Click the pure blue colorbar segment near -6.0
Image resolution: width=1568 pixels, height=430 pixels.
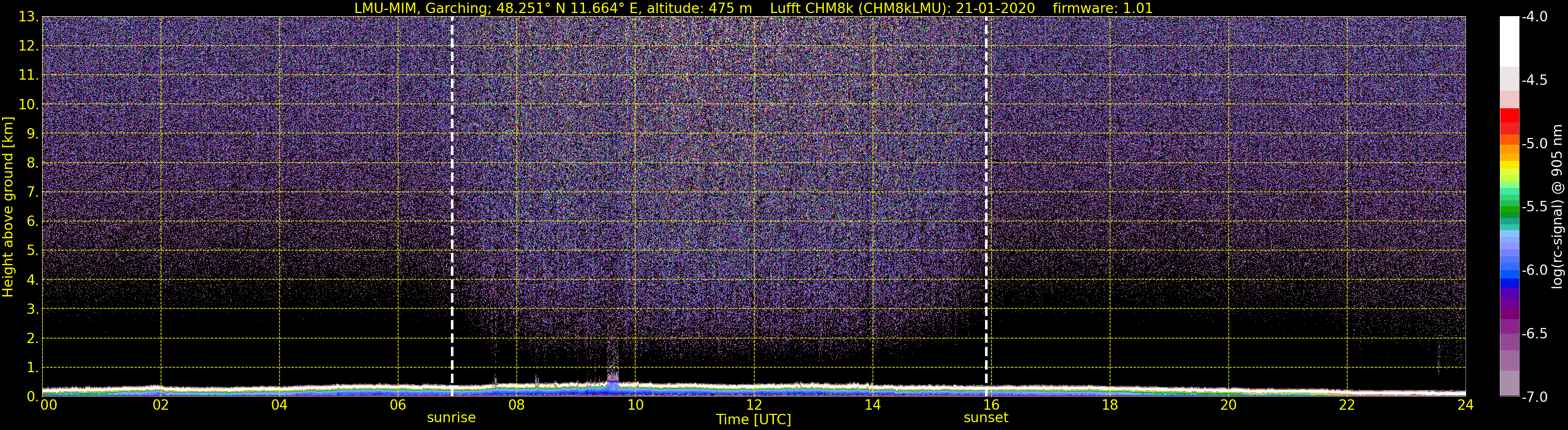(1510, 283)
